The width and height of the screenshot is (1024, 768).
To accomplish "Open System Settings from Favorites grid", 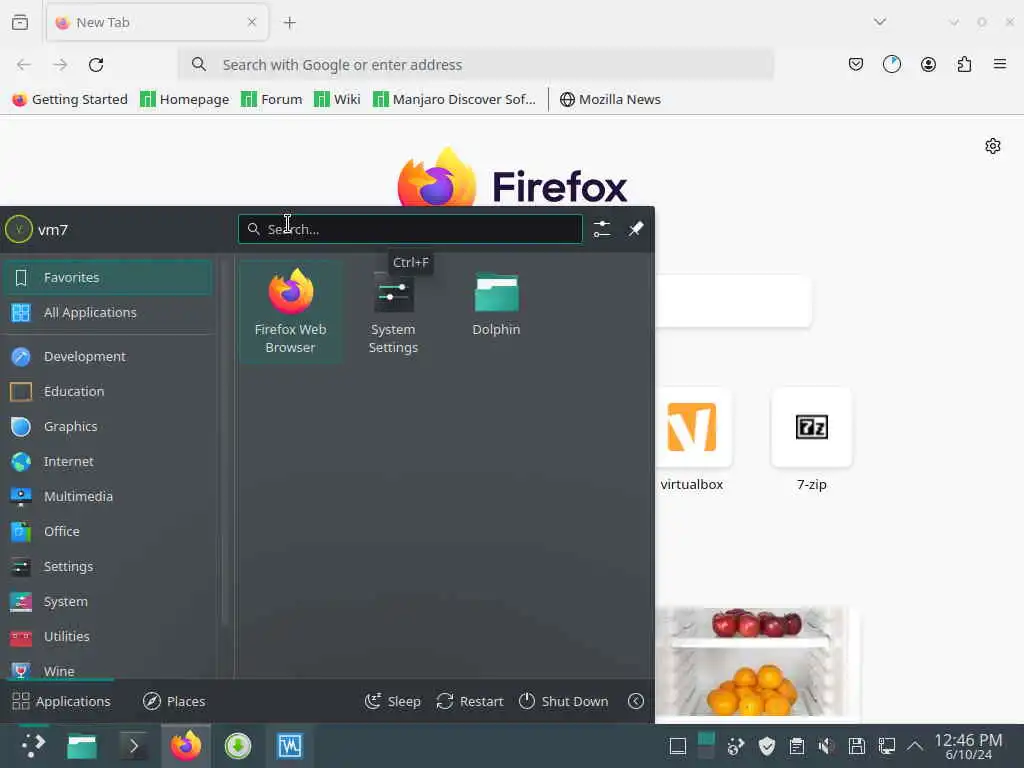I will tap(393, 312).
